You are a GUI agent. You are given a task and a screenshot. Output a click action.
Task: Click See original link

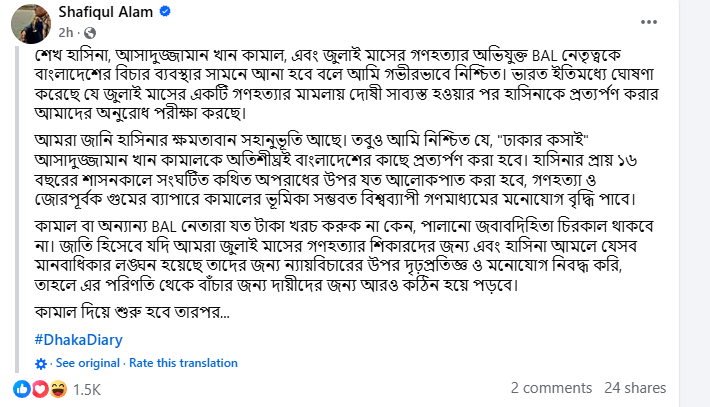pyautogui.click(x=88, y=362)
